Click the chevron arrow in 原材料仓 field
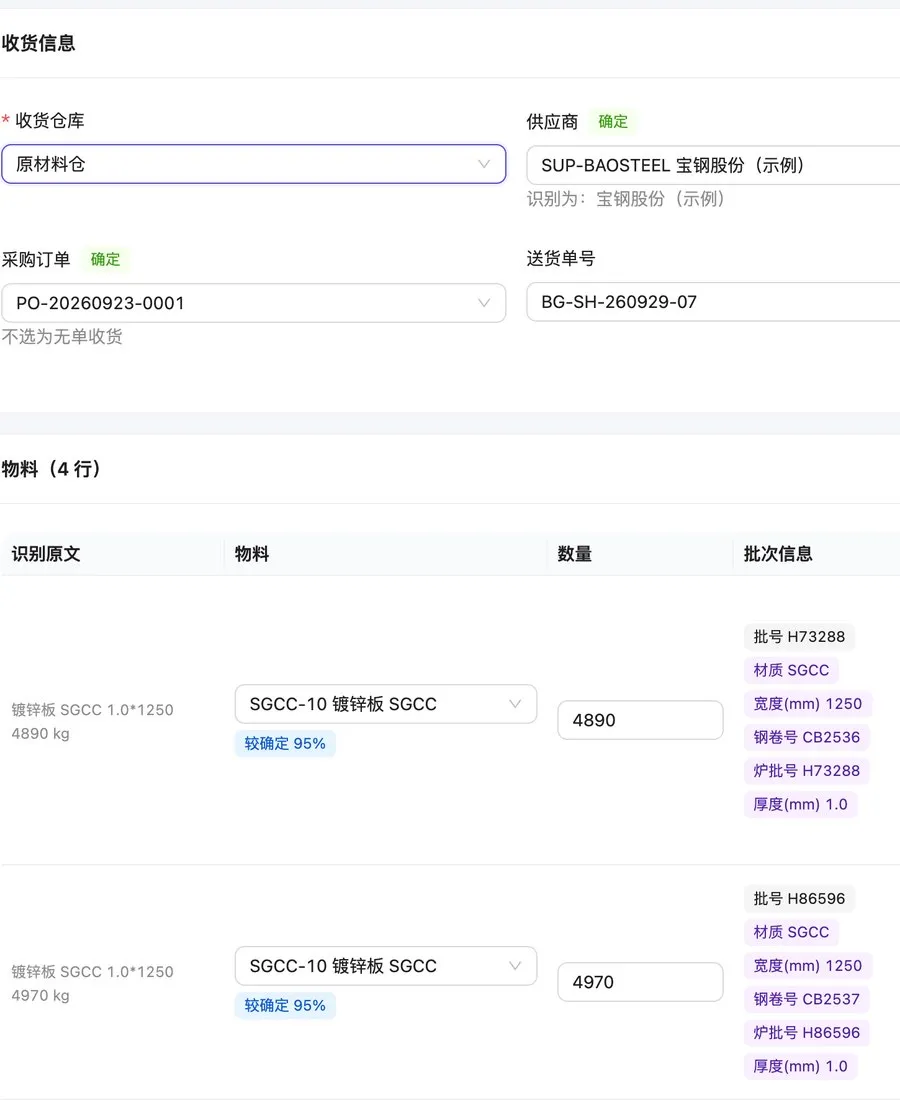The image size is (900, 1105). (x=484, y=164)
